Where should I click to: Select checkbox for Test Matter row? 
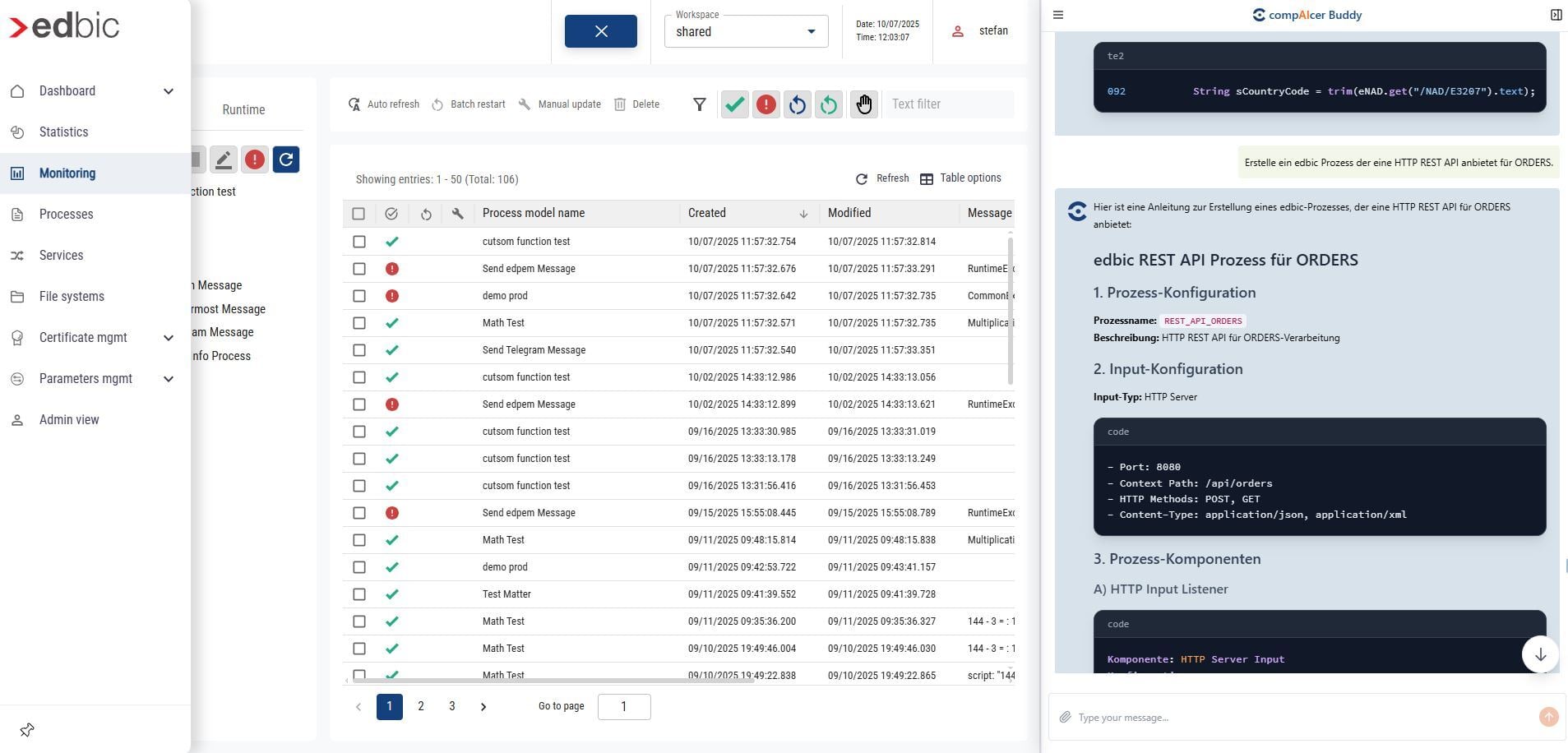(x=359, y=594)
